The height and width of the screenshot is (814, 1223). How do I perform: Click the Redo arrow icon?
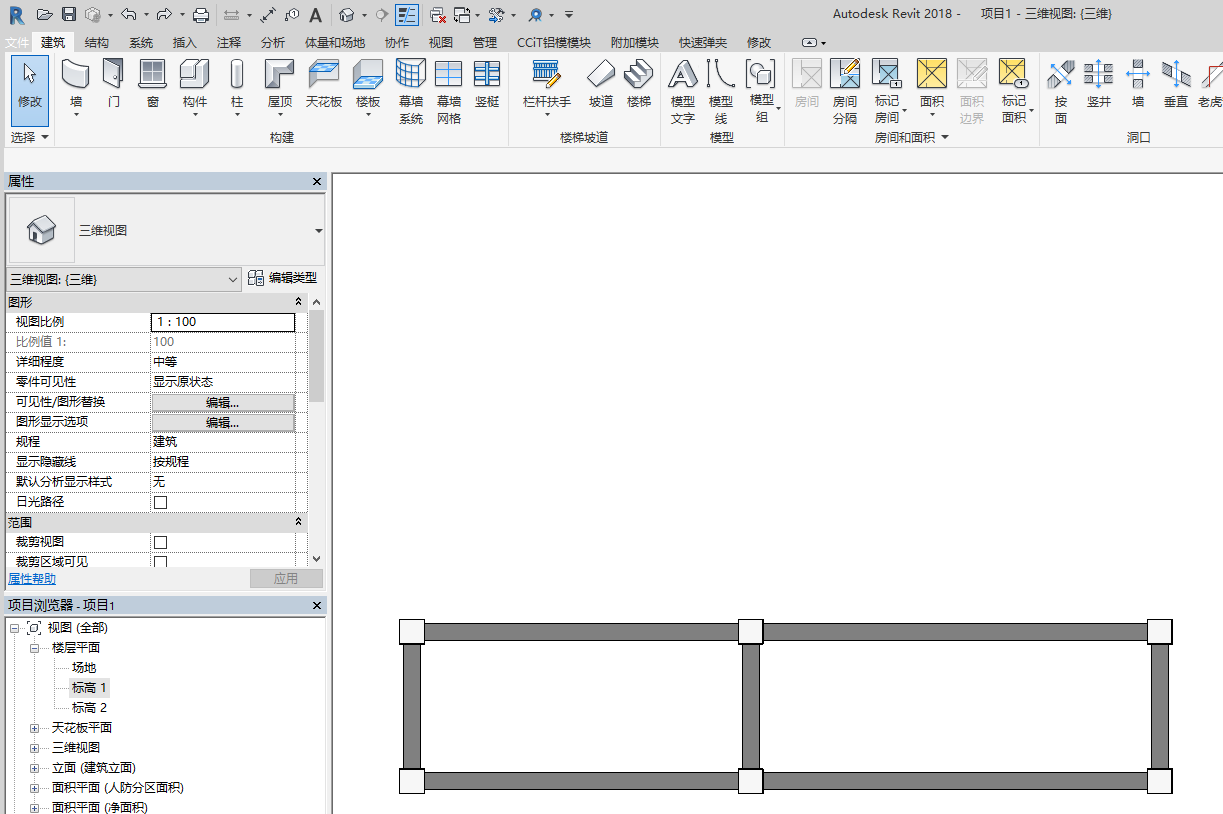pyautogui.click(x=164, y=15)
